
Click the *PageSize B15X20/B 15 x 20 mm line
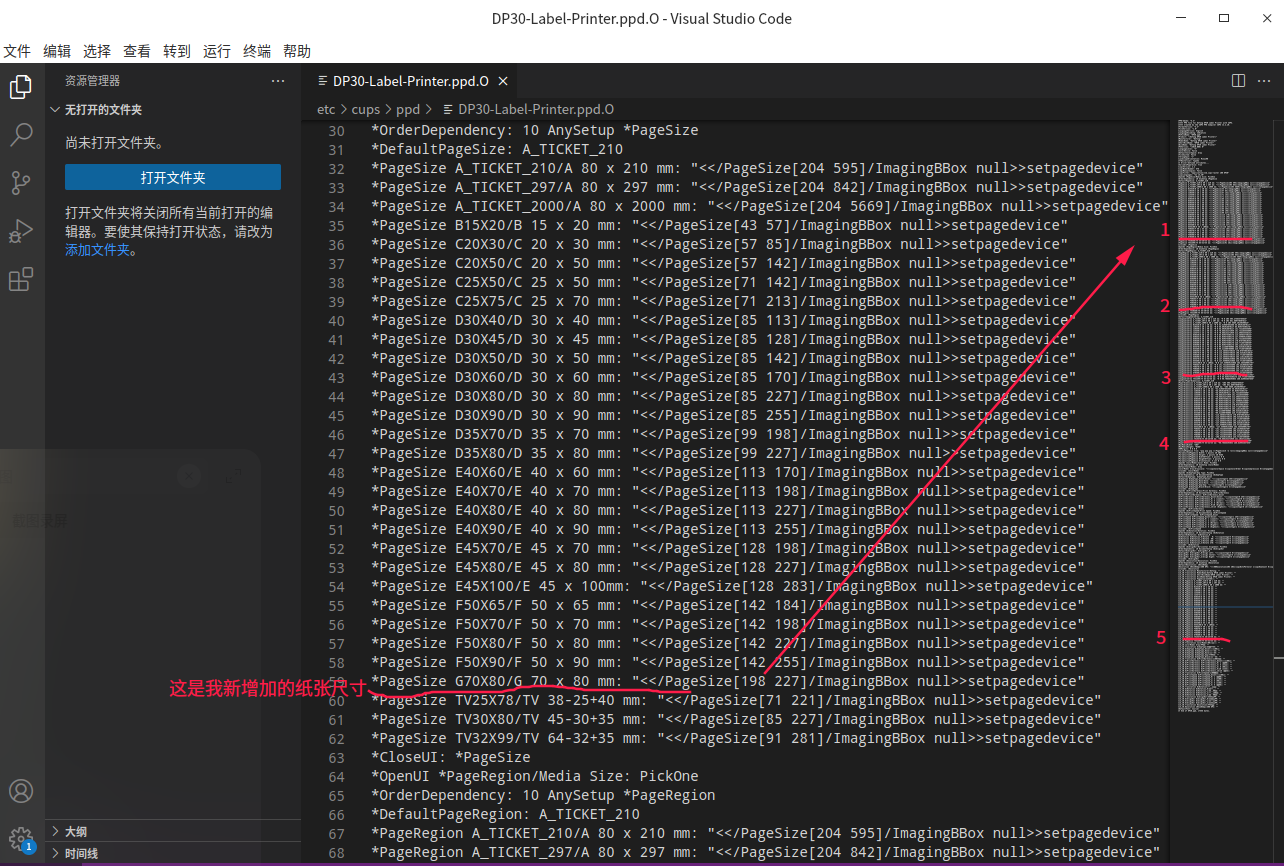point(719,225)
